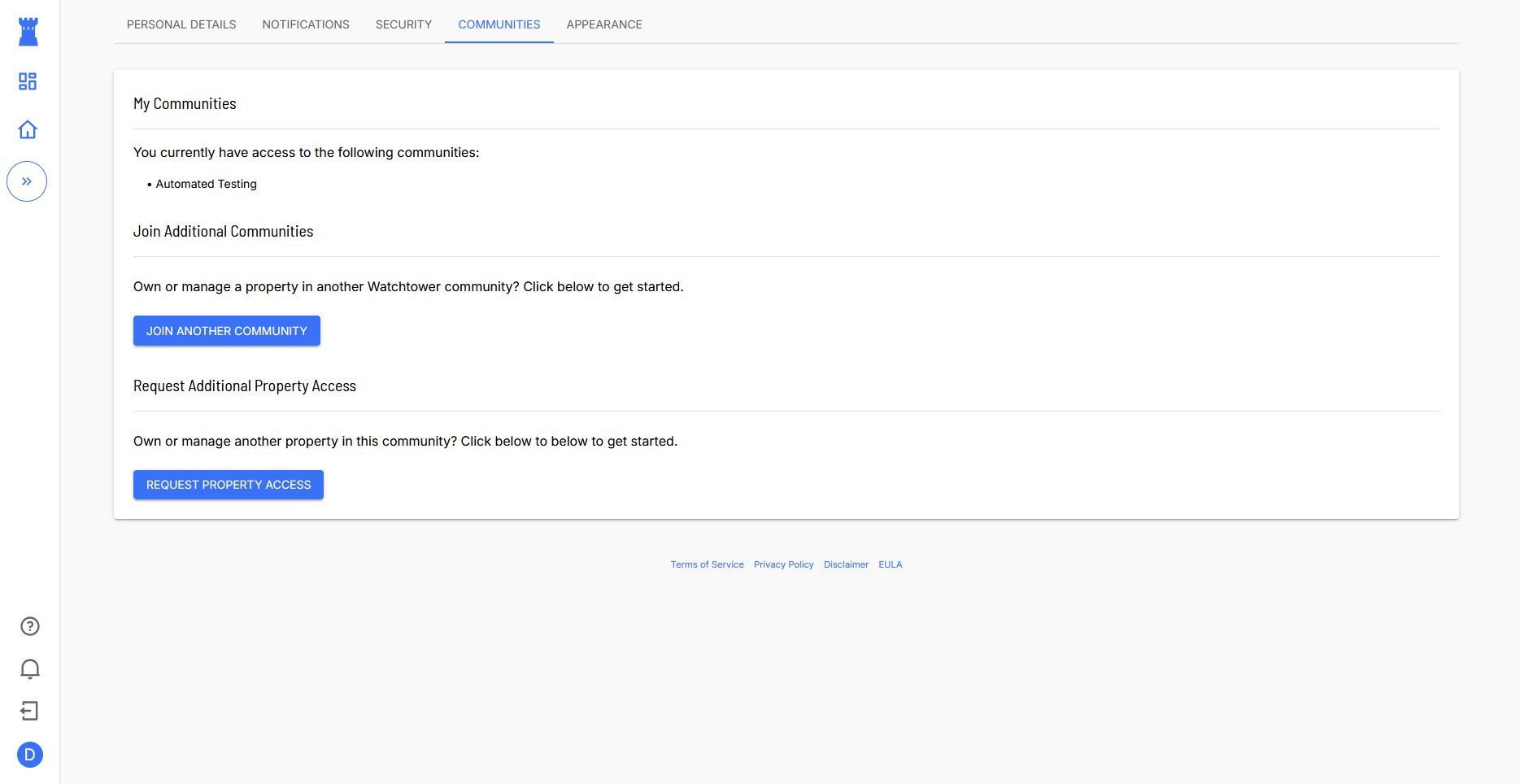Go to the home icon in sidebar
Image resolution: width=1520 pixels, height=784 pixels.
pos(28,130)
